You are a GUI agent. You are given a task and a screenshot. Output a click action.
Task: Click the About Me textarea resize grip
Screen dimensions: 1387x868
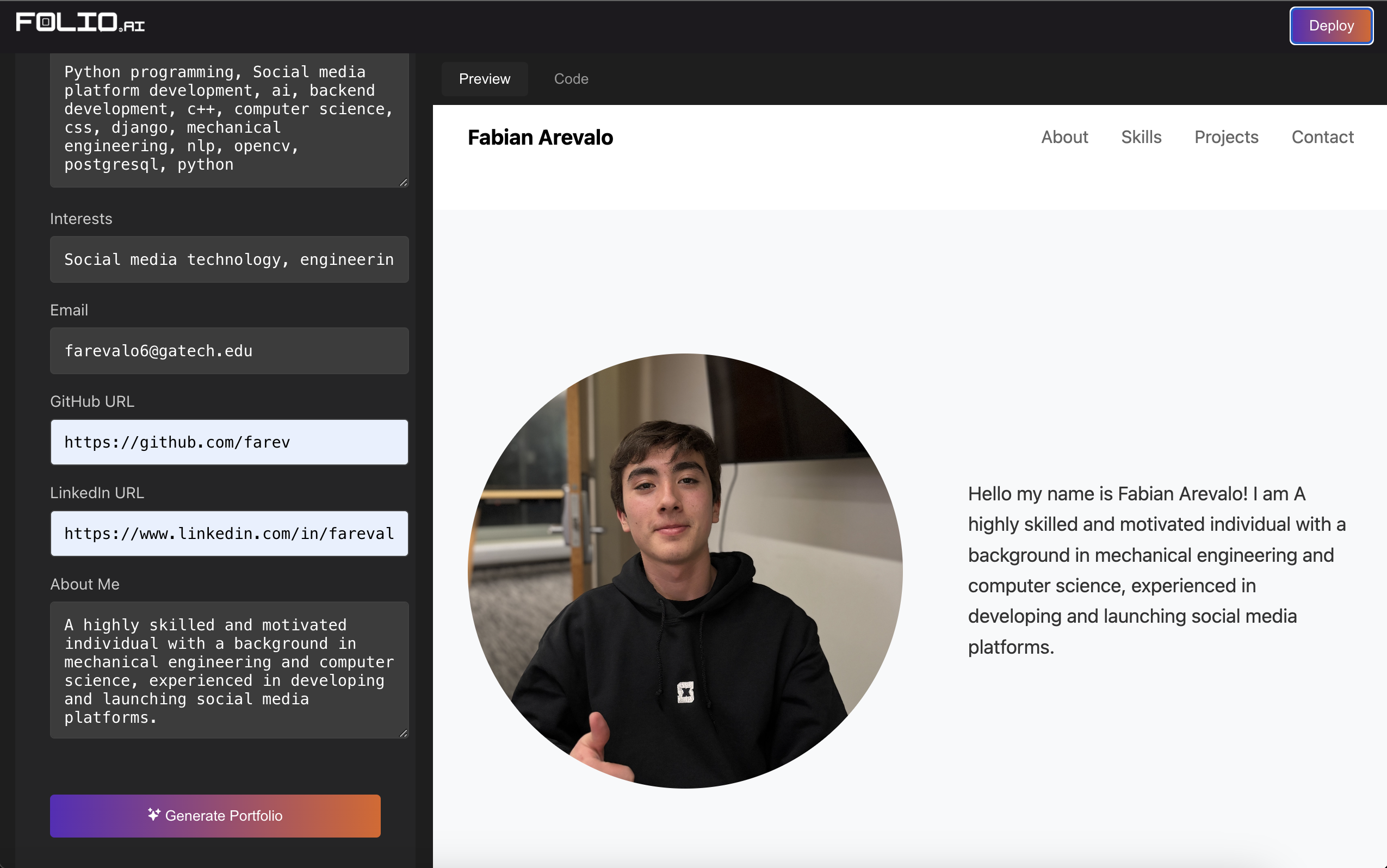[404, 733]
